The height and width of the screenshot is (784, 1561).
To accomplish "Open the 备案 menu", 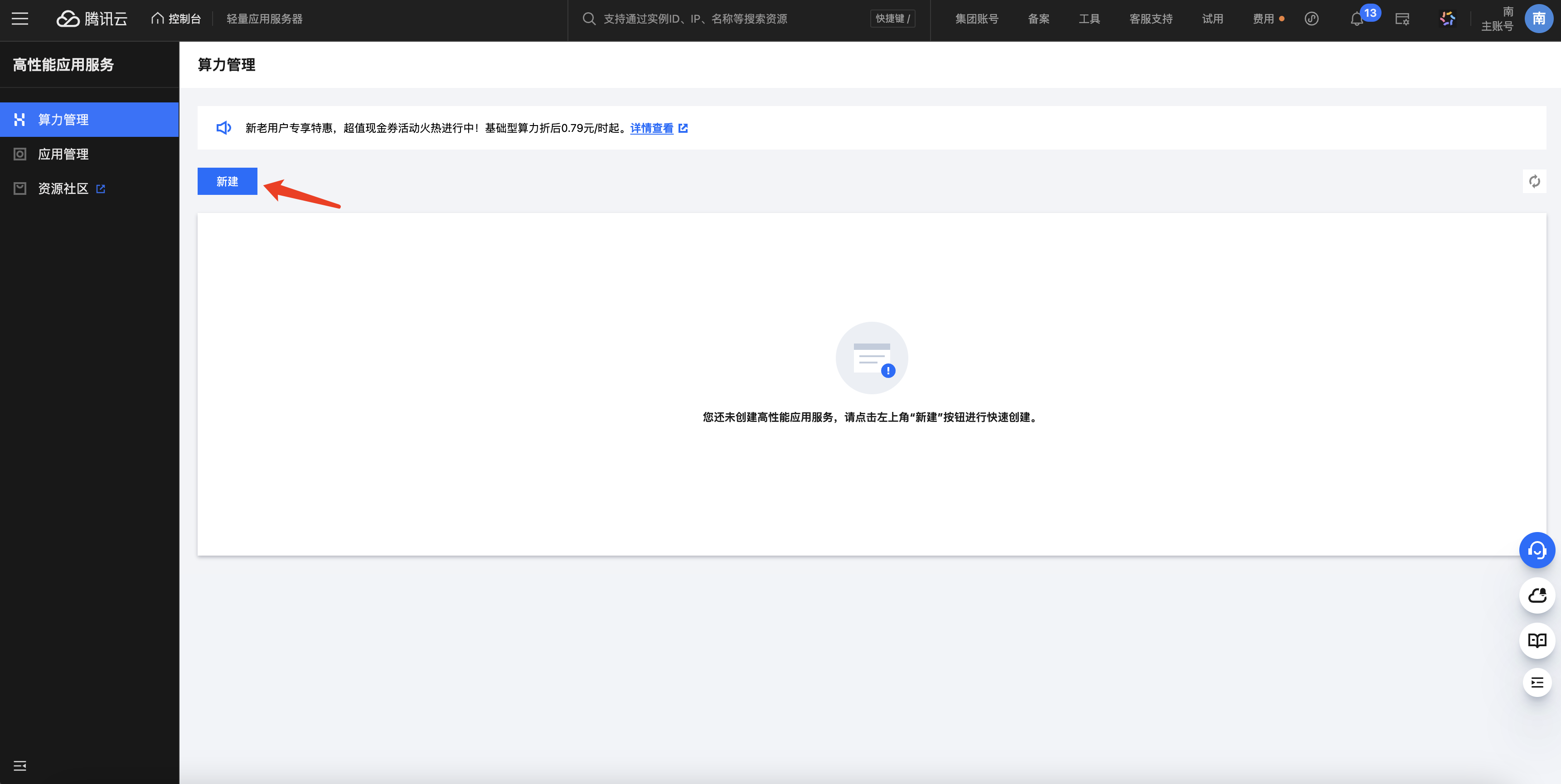I will click(x=1038, y=19).
